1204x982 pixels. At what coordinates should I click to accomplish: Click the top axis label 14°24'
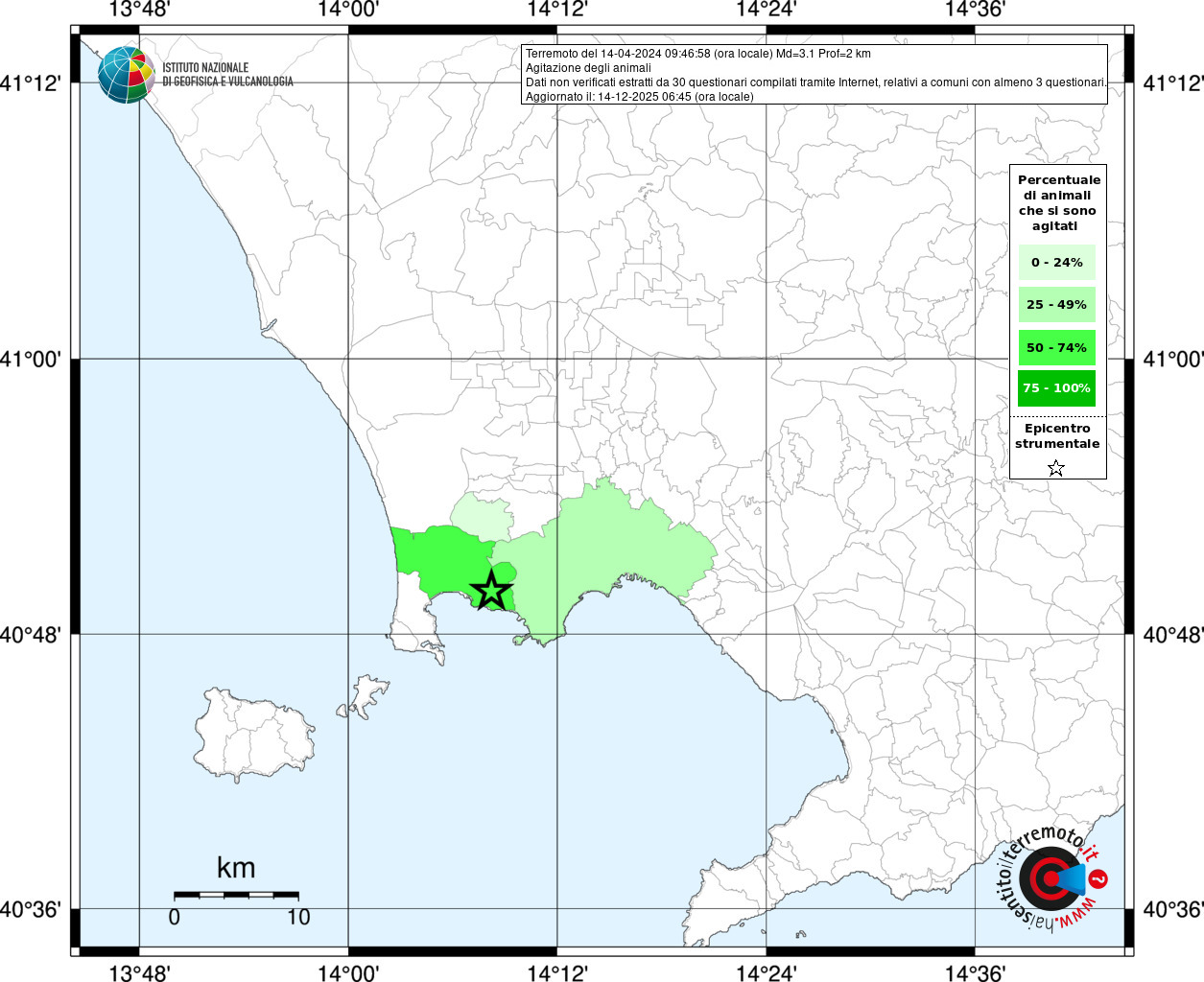pos(767,10)
